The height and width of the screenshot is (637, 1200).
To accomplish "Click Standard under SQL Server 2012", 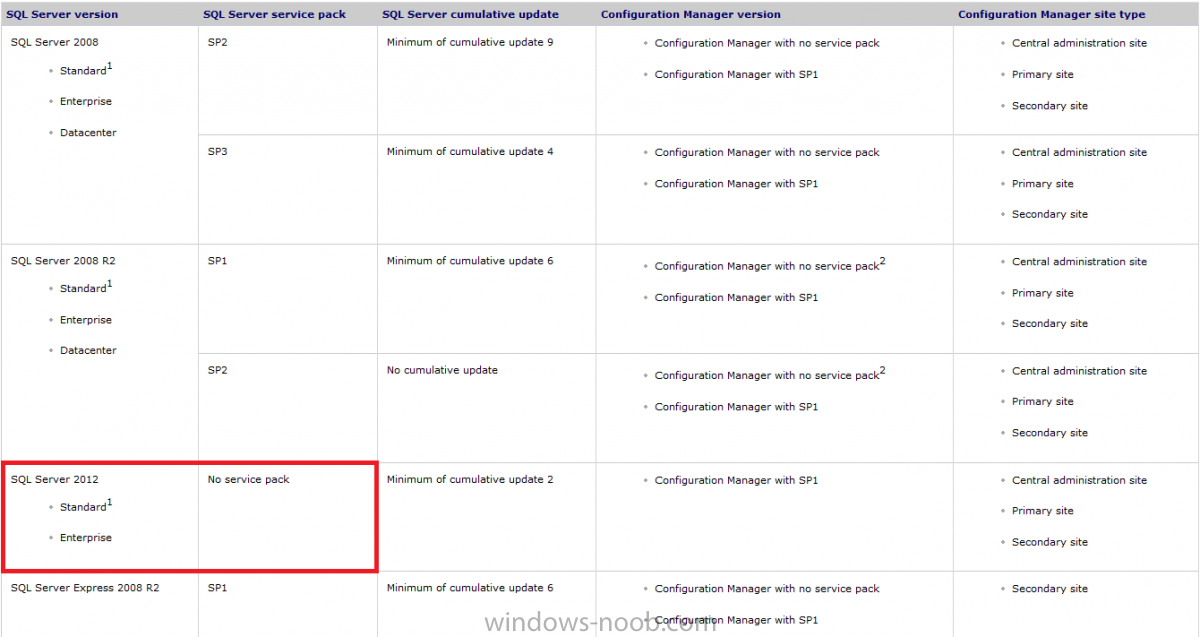I will pyautogui.click(x=83, y=506).
